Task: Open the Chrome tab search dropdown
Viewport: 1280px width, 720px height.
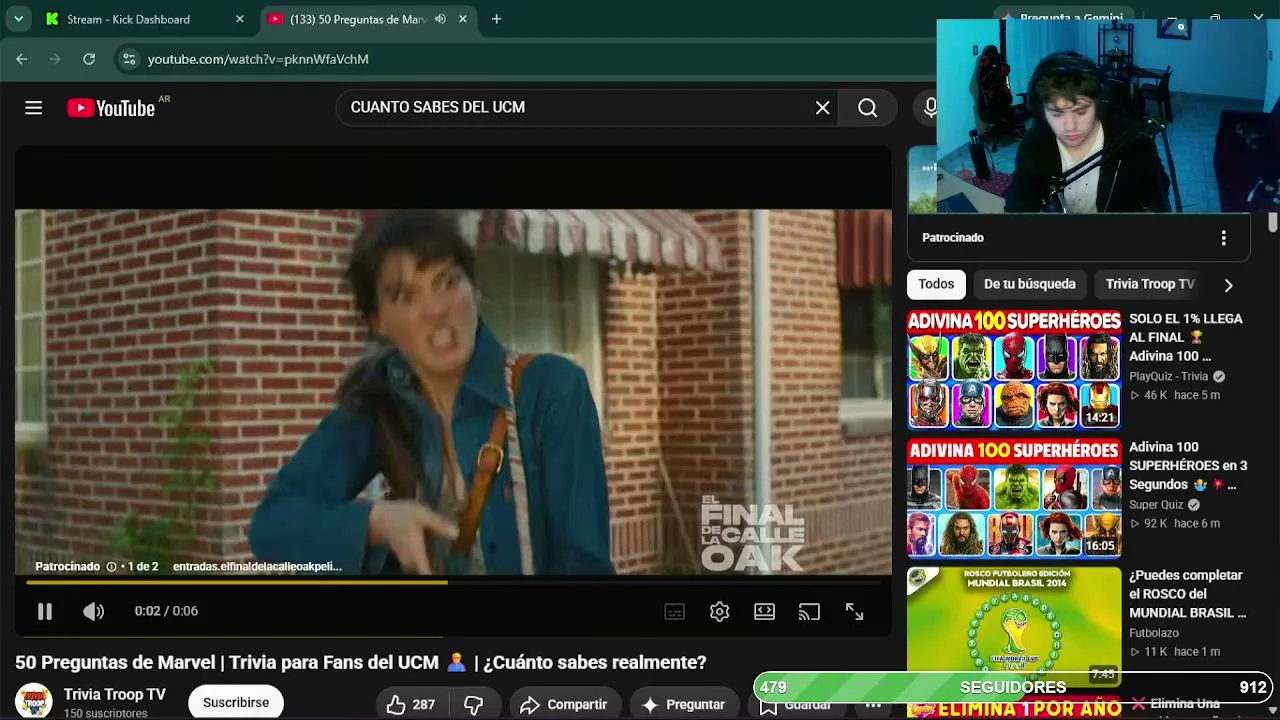Action: coord(18,19)
